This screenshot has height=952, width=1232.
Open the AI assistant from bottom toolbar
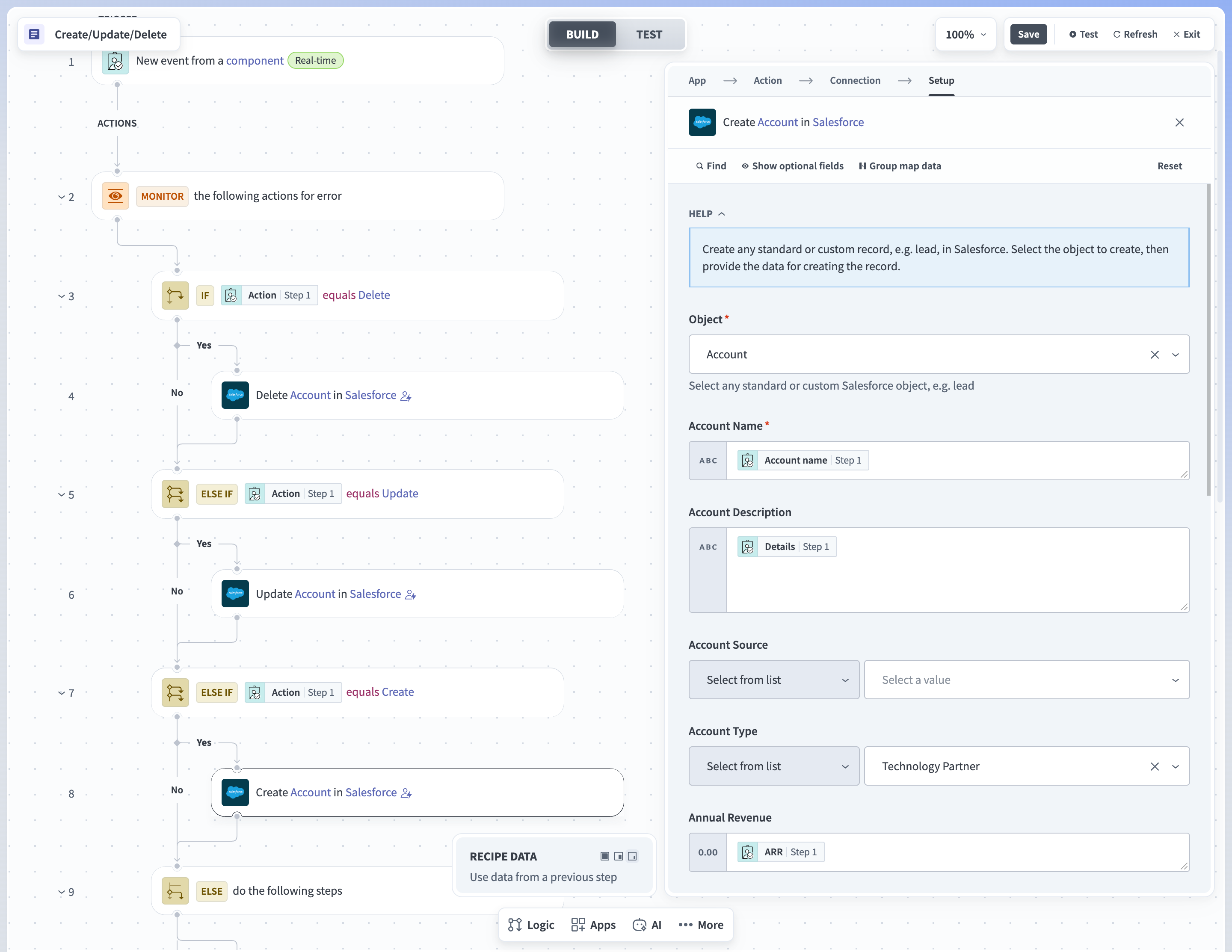click(x=647, y=925)
